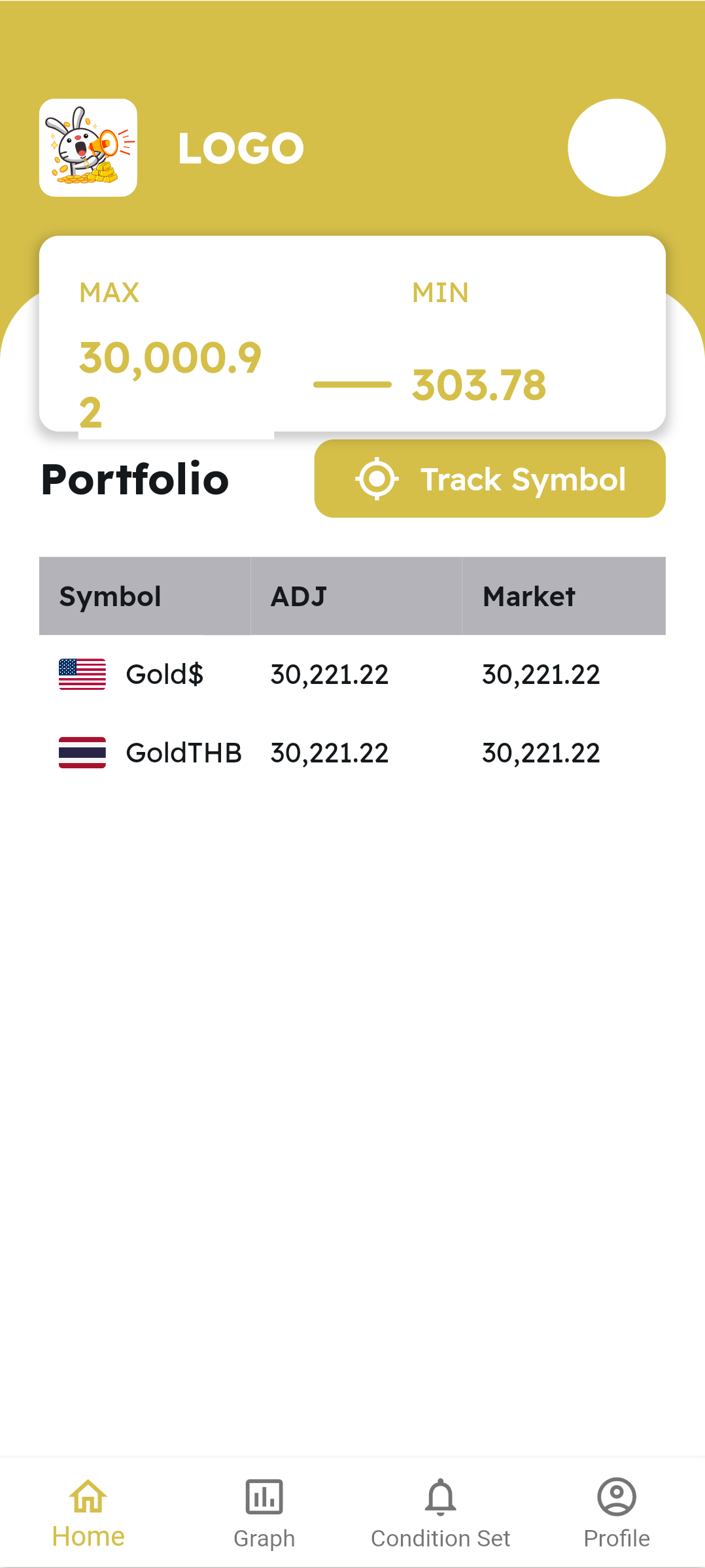705x1568 pixels.
Task: Tap the GoldTHB Market price 30,221.22
Action: click(541, 753)
